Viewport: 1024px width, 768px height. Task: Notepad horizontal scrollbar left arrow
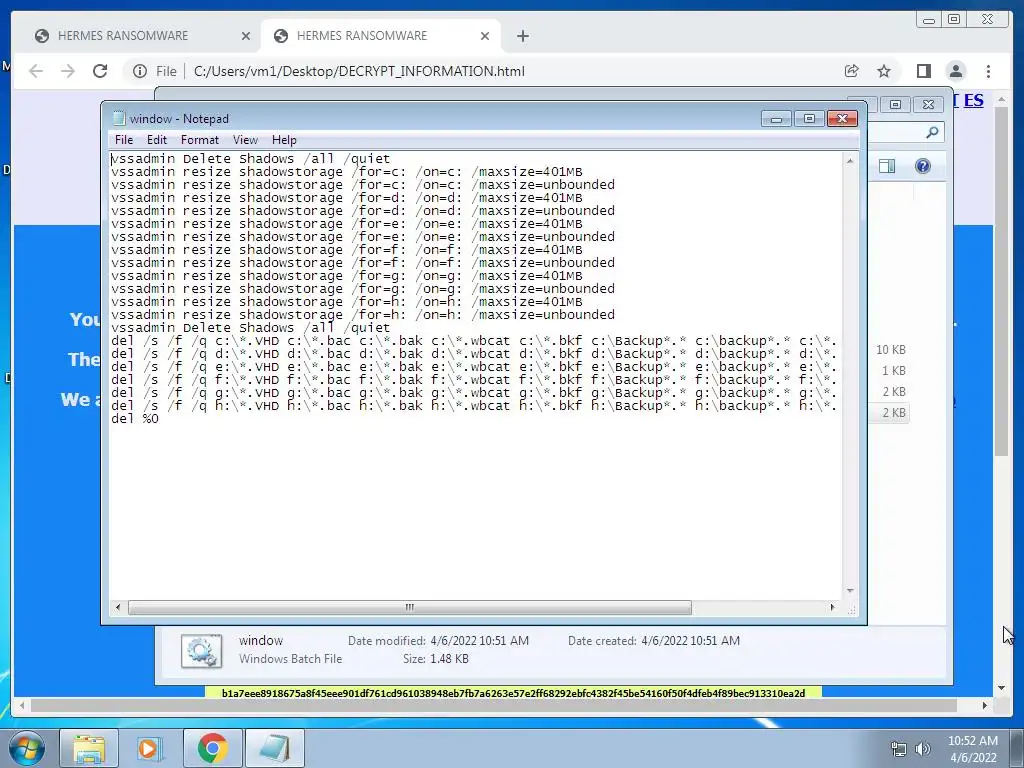point(118,607)
